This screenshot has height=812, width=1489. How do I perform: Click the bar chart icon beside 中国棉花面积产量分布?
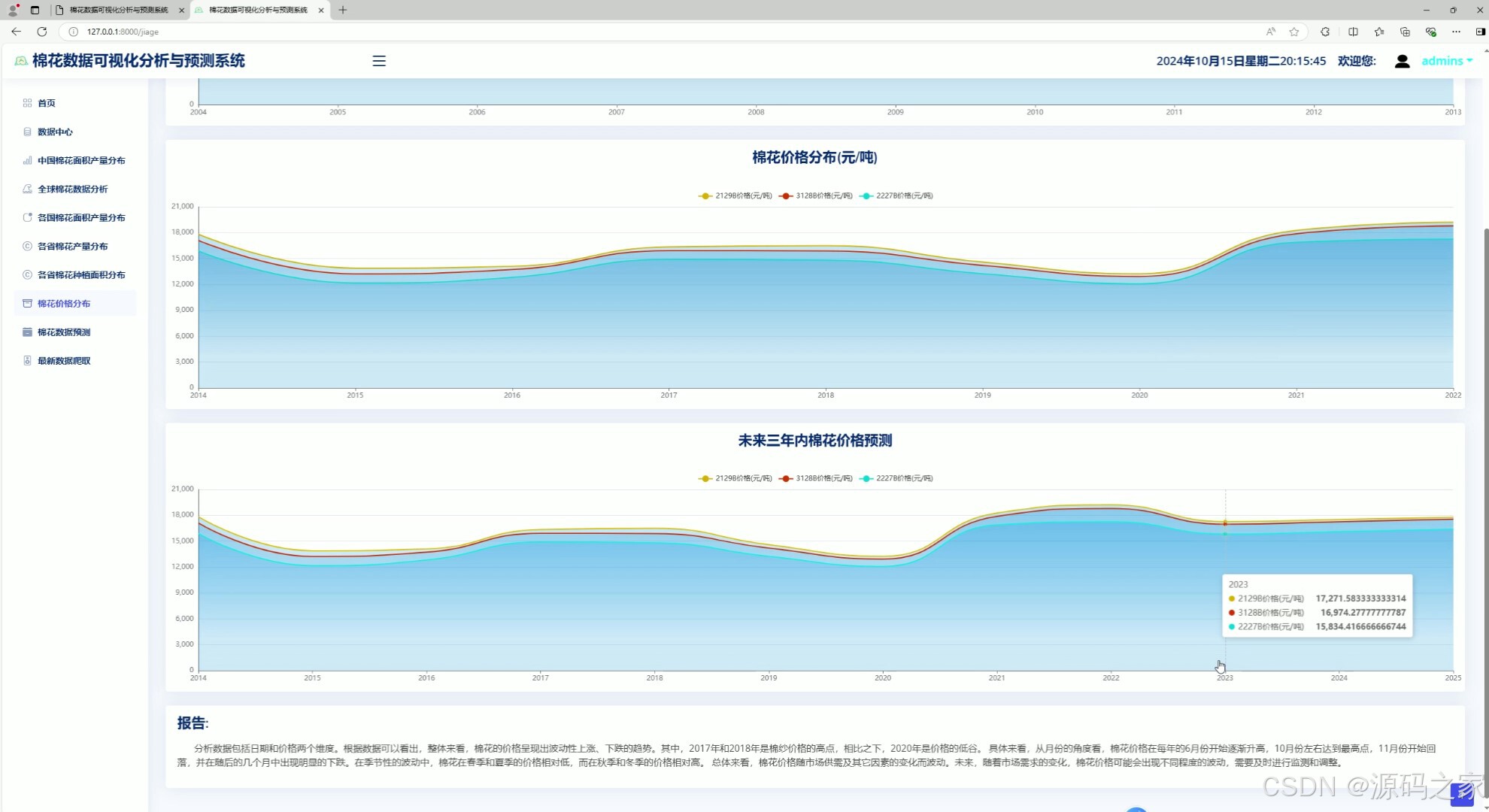(x=27, y=160)
